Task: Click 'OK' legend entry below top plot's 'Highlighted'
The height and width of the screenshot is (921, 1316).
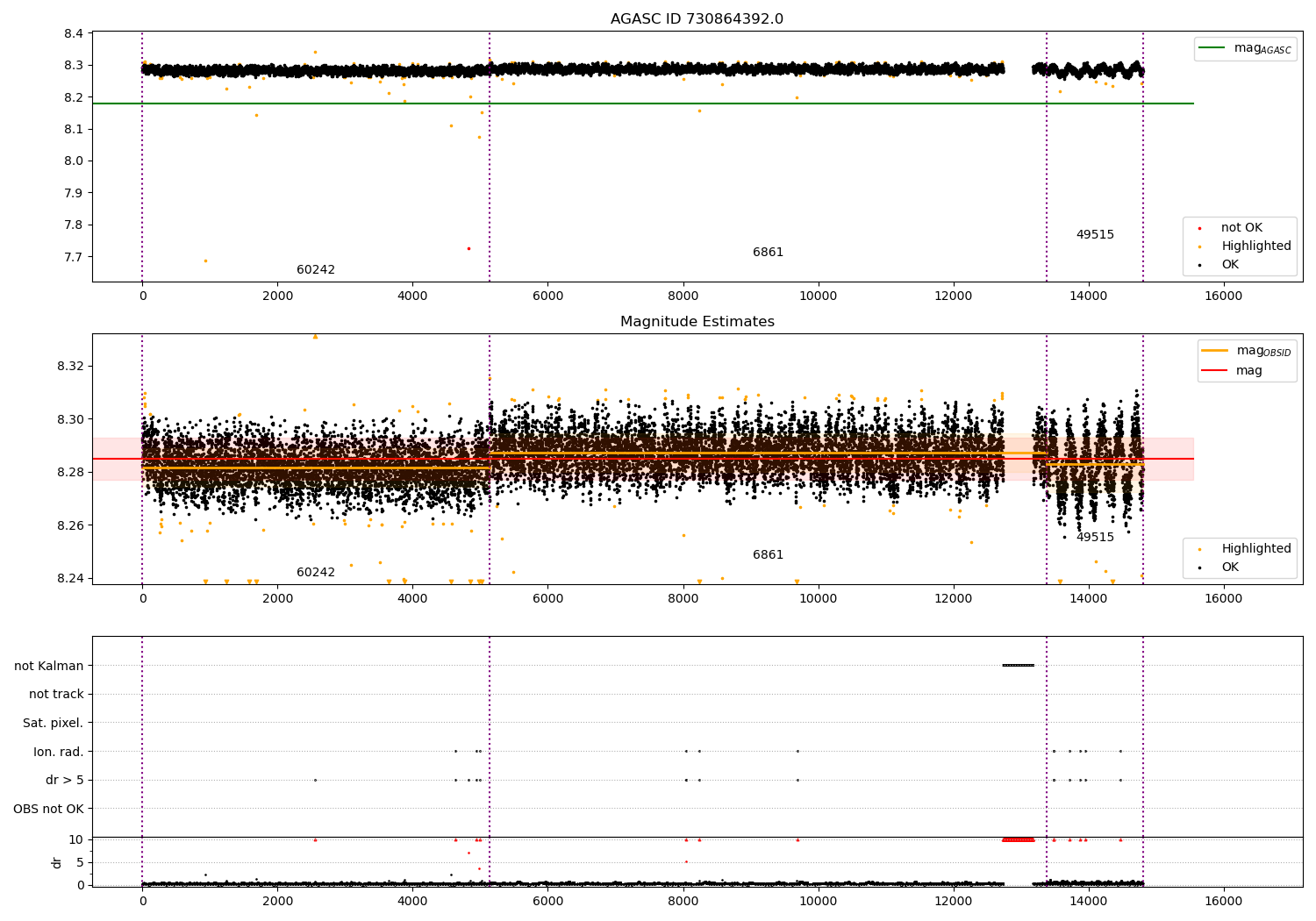Action: coord(1230,265)
